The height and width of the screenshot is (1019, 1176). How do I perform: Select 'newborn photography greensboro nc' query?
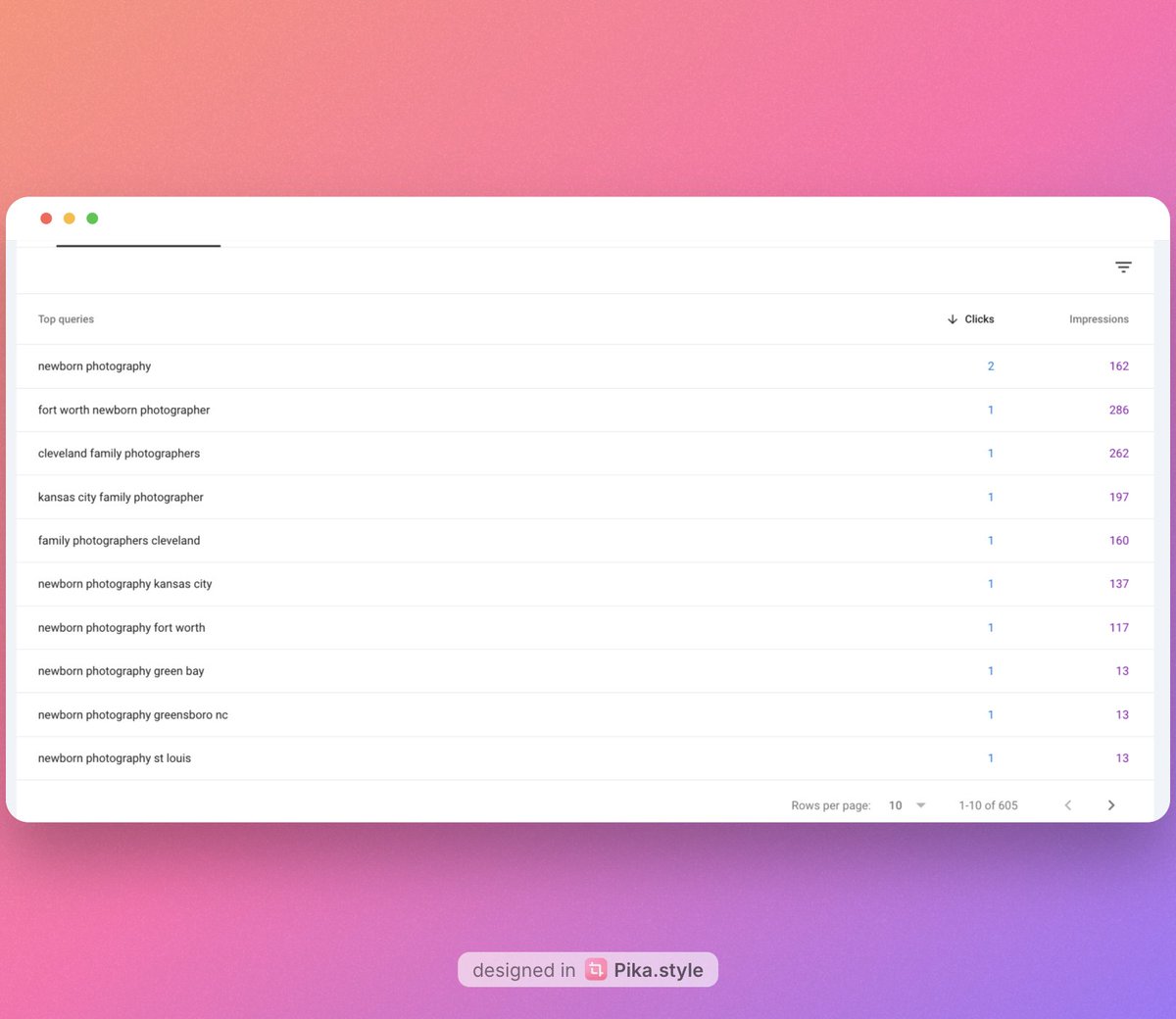(132, 715)
